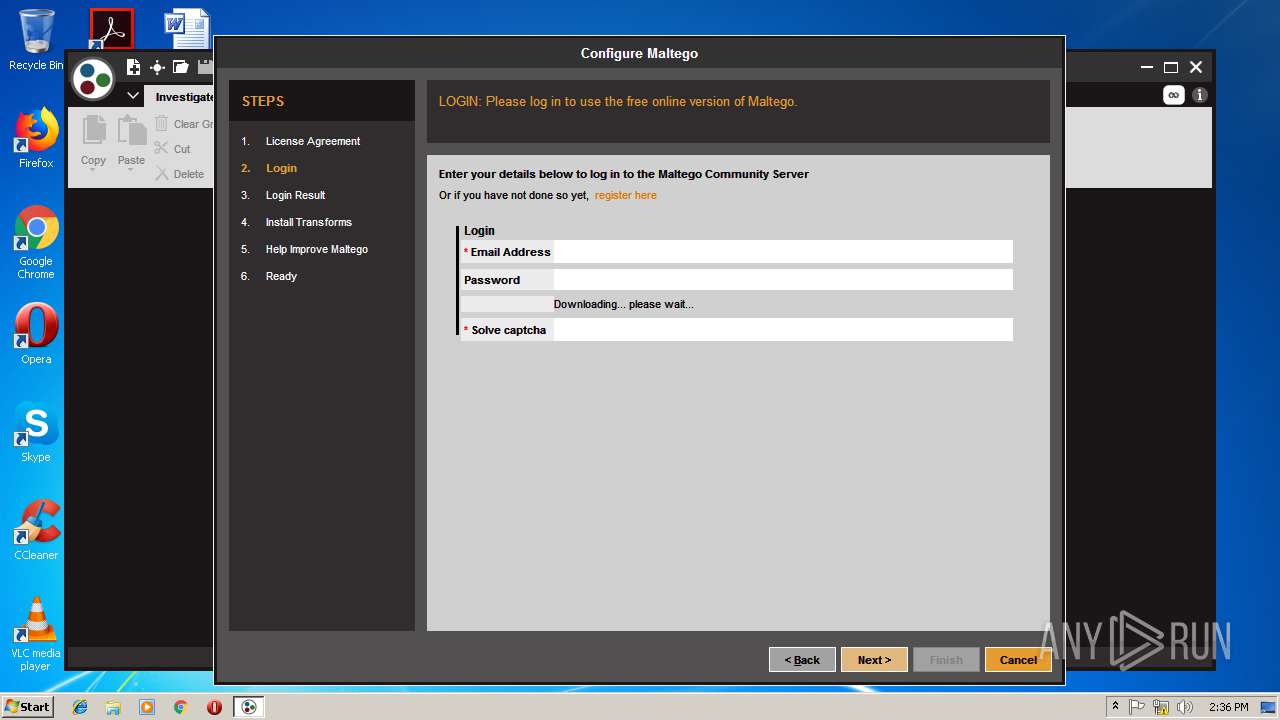Image resolution: width=1280 pixels, height=720 pixels.
Task: Click the Cancel button
Action: (x=1018, y=660)
